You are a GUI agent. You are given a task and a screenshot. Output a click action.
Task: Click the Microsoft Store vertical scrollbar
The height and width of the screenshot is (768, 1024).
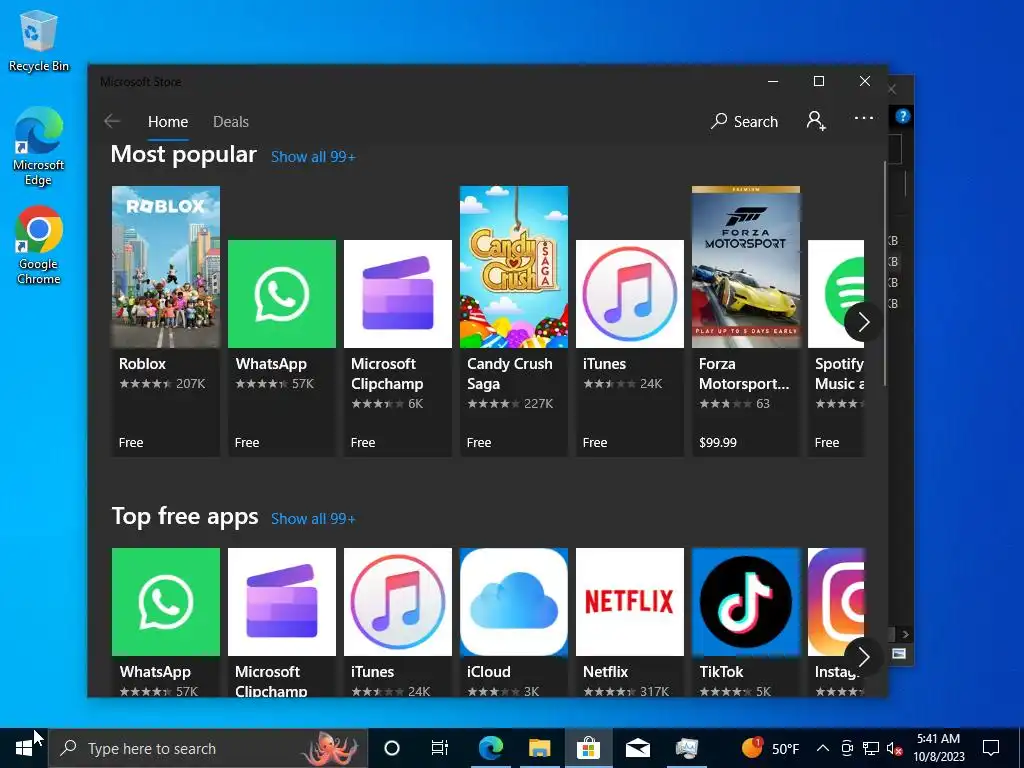(885, 274)
